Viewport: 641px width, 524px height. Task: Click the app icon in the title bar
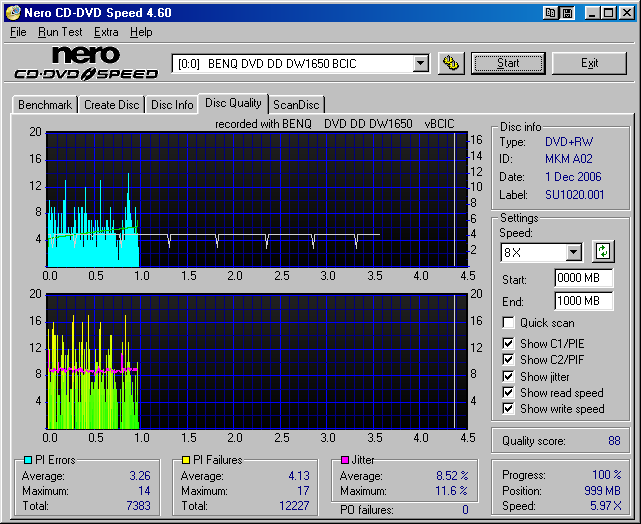[13, 12]
